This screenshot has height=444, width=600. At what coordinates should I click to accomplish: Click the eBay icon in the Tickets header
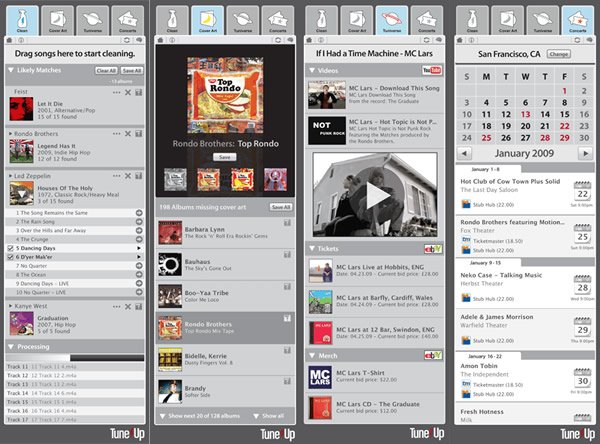[x=433, y=249]
